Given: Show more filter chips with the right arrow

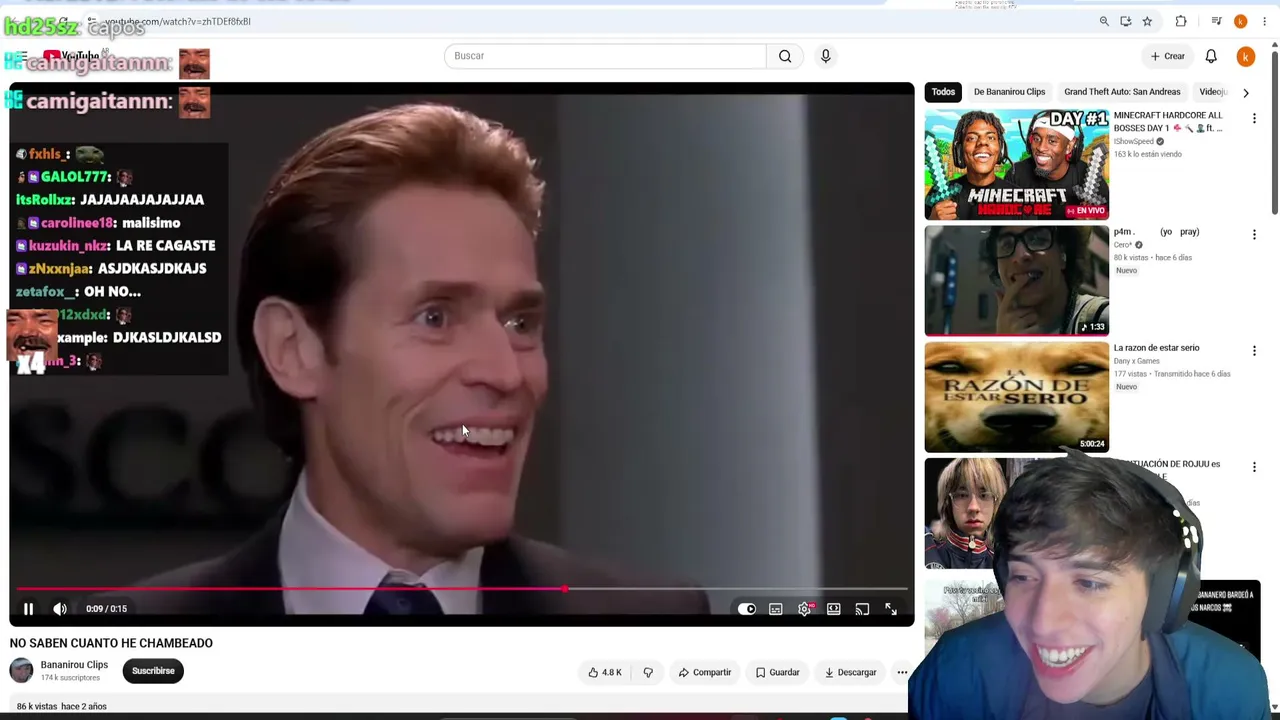Looking at the screenshot, I should click(1246, 92).
